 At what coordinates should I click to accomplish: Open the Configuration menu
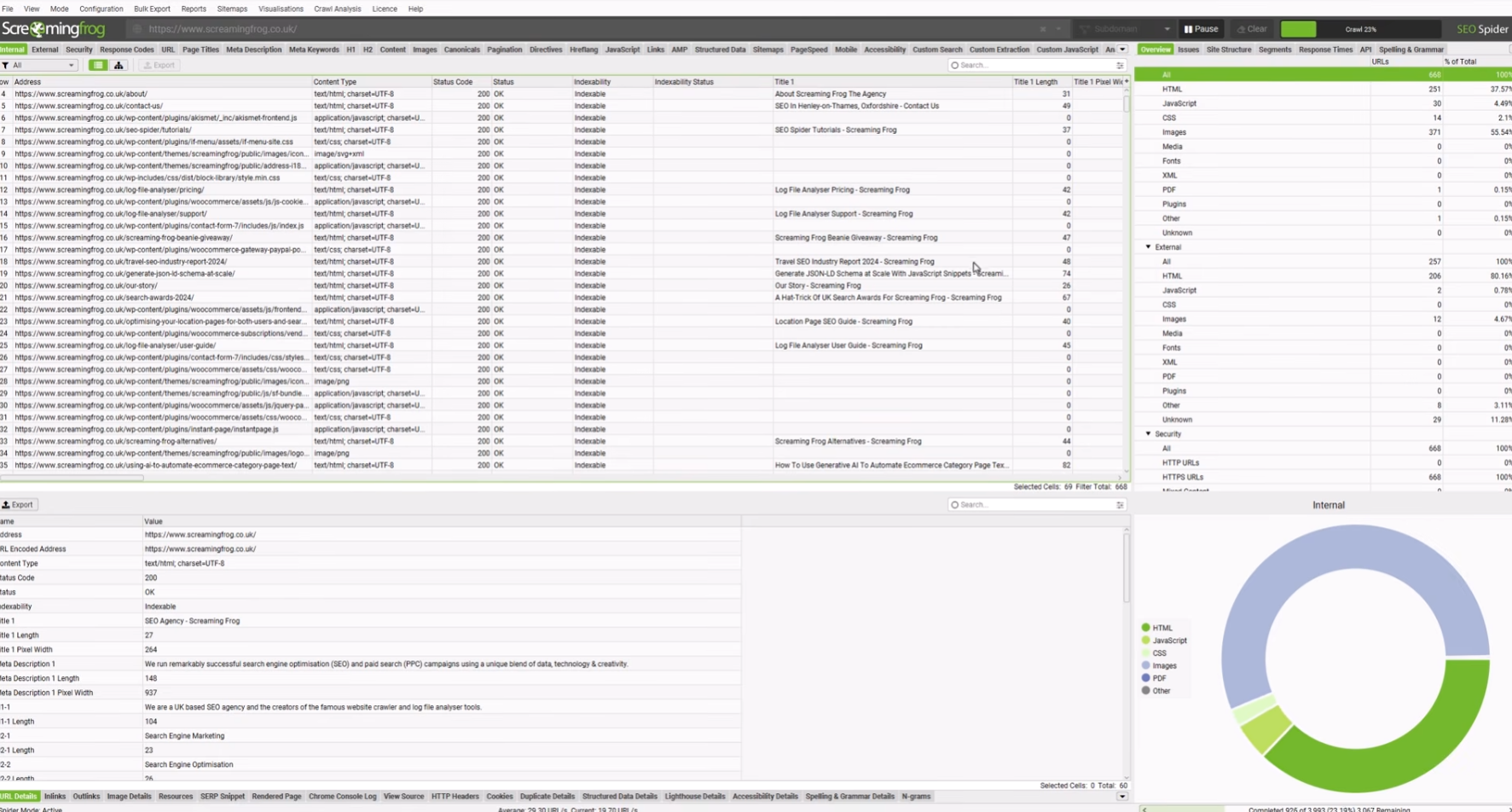tap(101, 9)
